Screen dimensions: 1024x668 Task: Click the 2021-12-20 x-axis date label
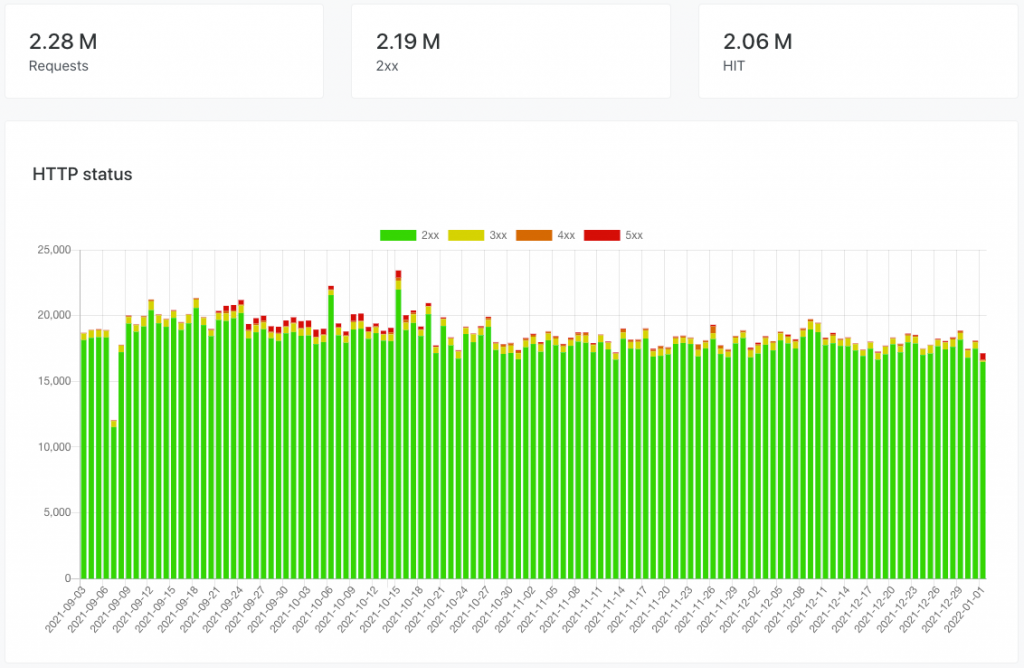tap(876, 609)
